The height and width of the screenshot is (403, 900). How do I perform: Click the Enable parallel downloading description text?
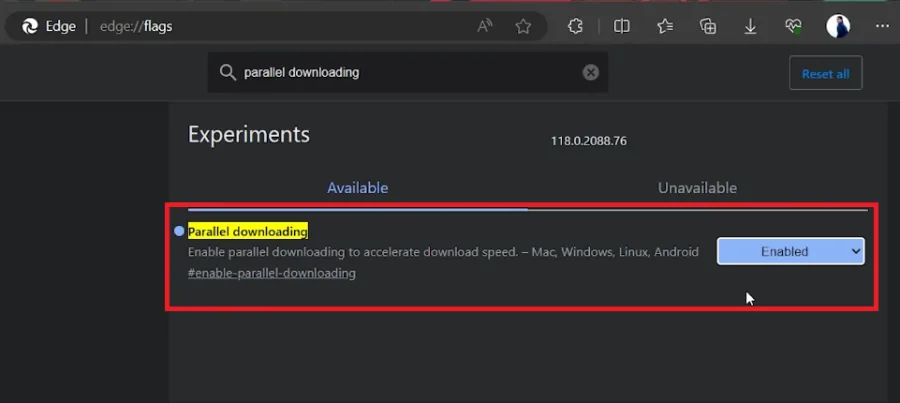[443, 252]
